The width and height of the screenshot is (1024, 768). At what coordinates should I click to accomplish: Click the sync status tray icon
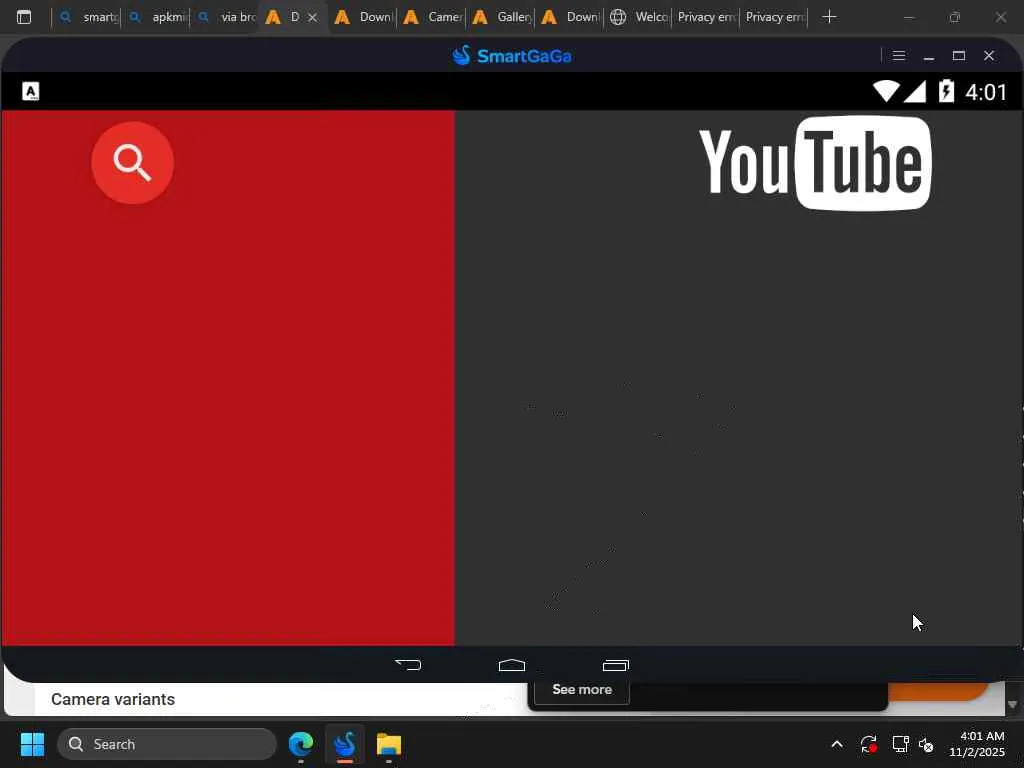click(x=869, y=744)
